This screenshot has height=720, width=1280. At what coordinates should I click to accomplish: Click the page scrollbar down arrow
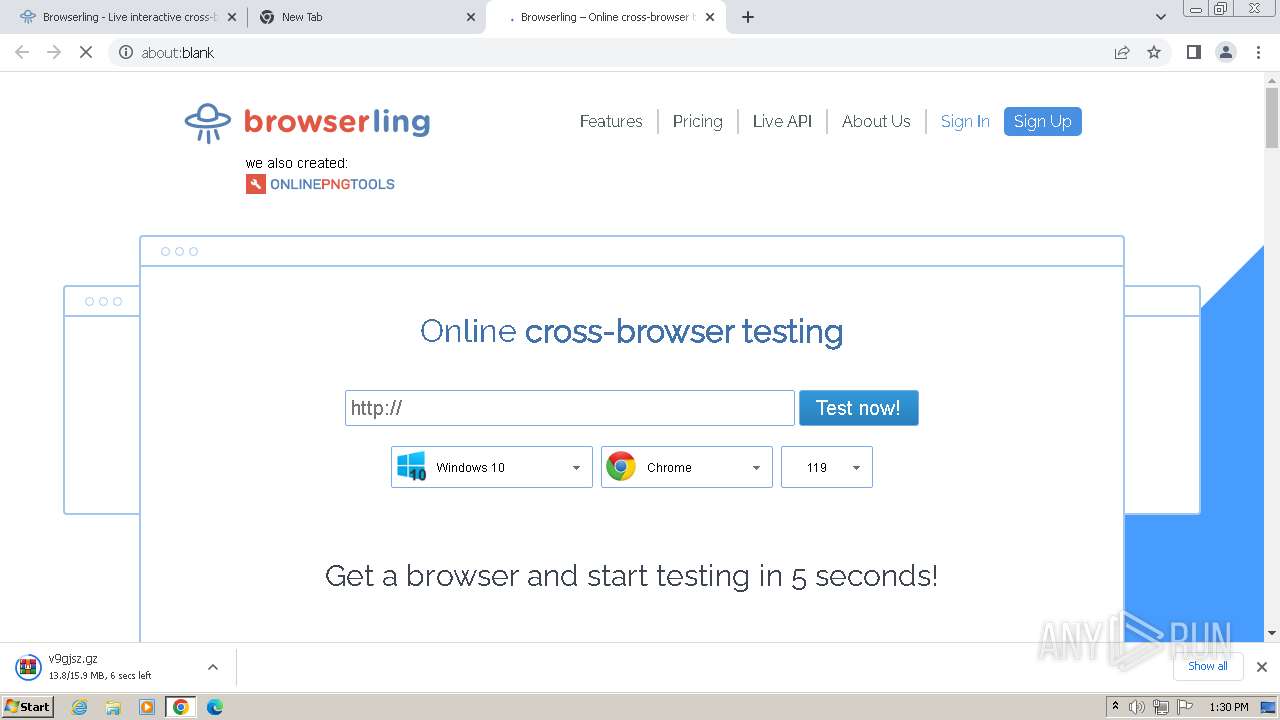point(1272,633)
